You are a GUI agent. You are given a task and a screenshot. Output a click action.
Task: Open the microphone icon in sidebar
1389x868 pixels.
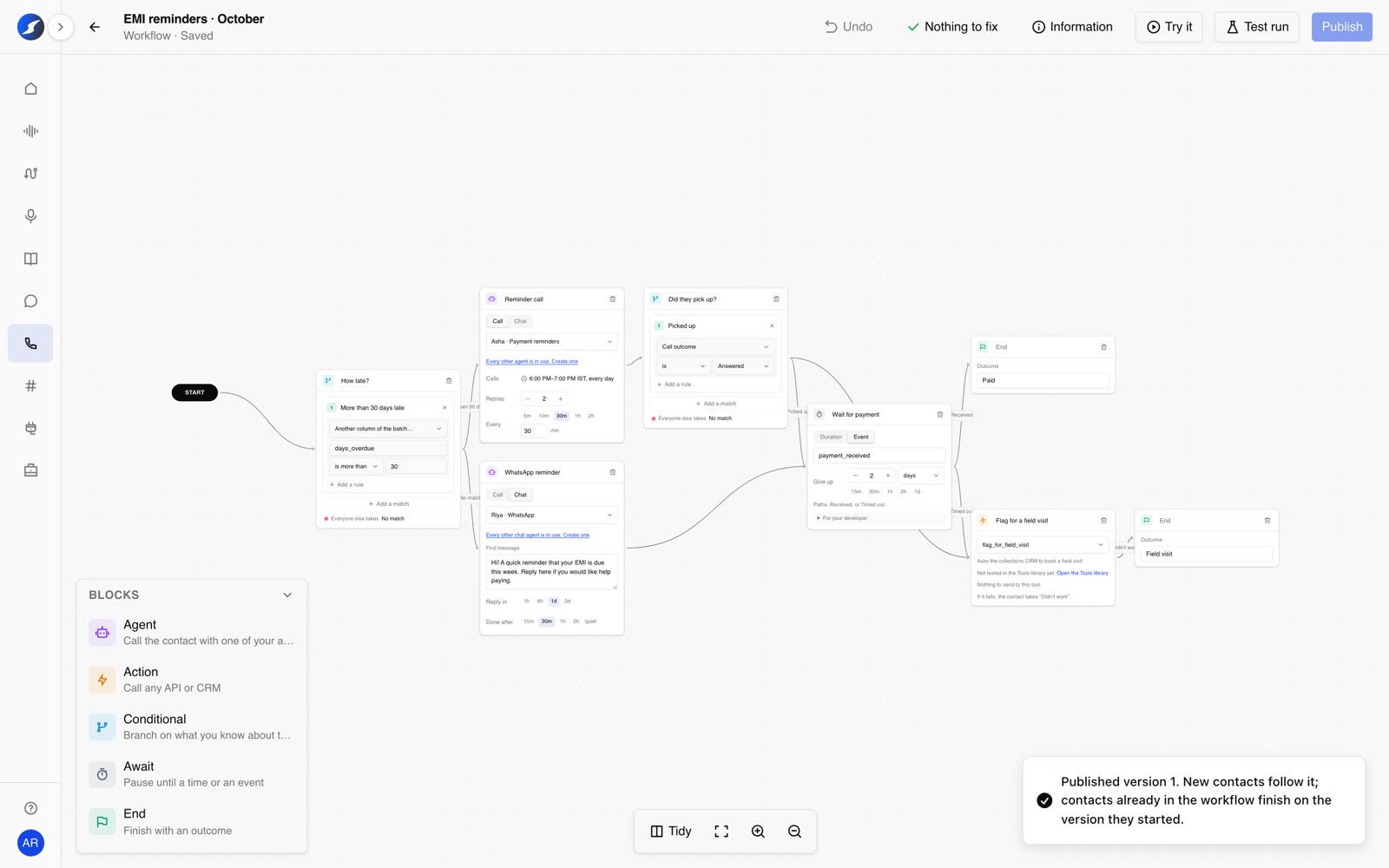point(30,216)
